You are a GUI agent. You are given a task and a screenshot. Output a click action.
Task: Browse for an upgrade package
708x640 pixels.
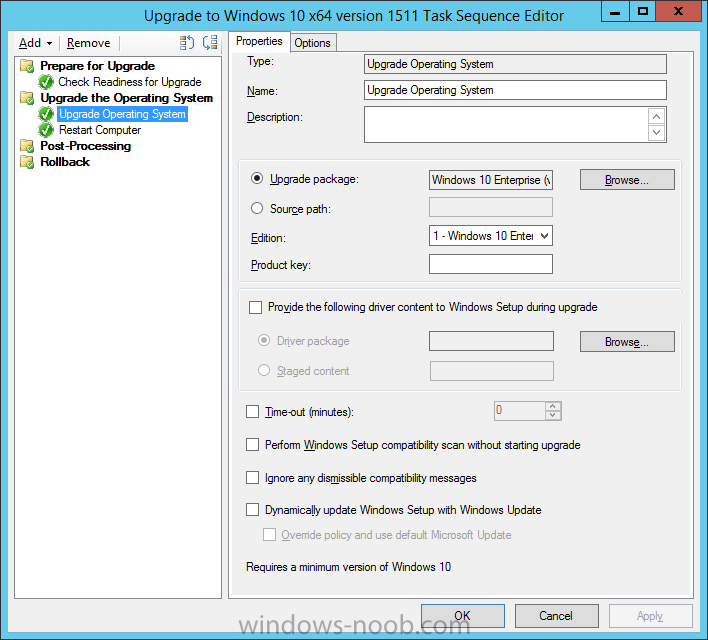pos(627,180)
